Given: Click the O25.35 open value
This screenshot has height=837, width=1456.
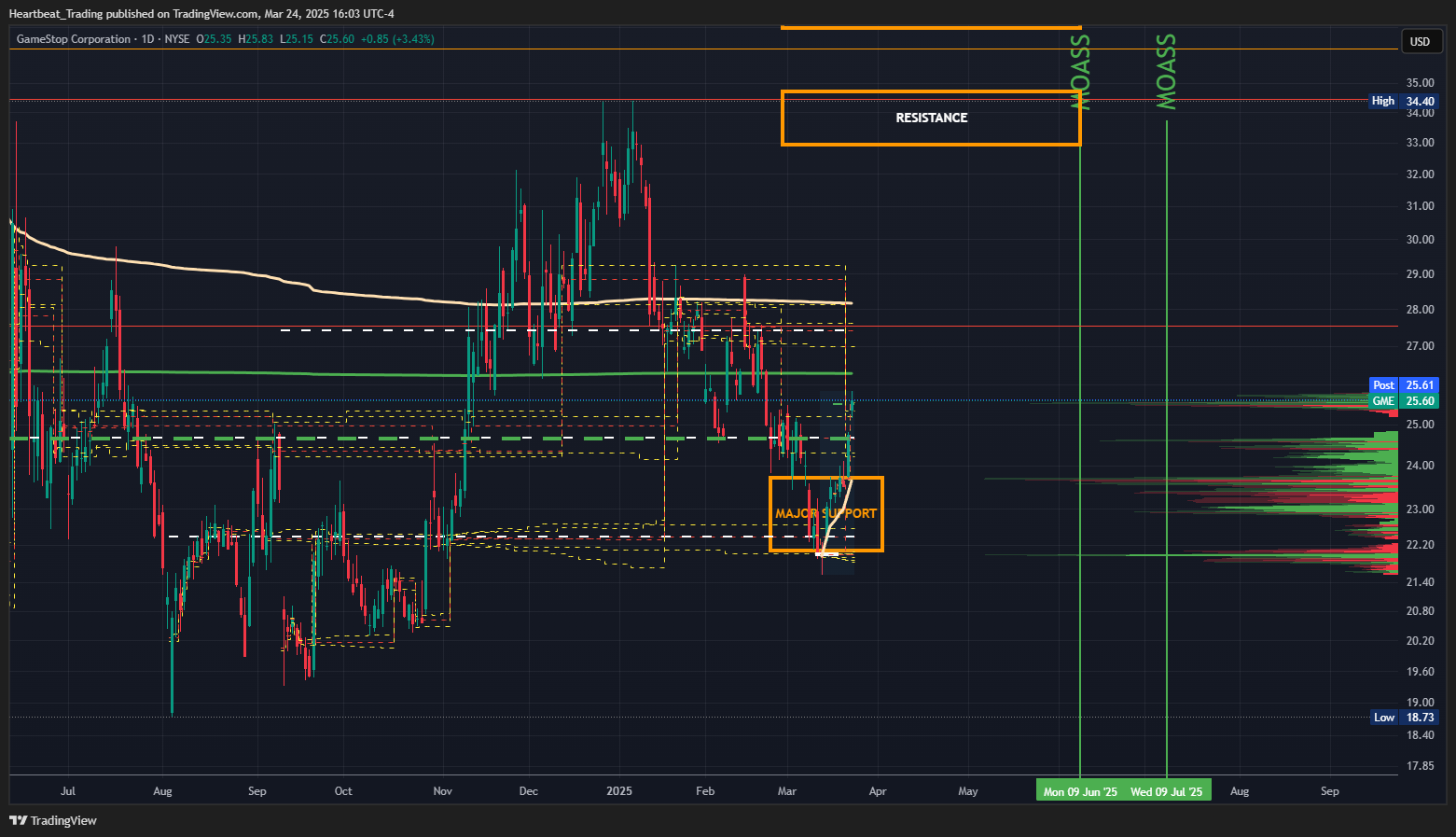Looking at the screenshot, I should point(214,39).
